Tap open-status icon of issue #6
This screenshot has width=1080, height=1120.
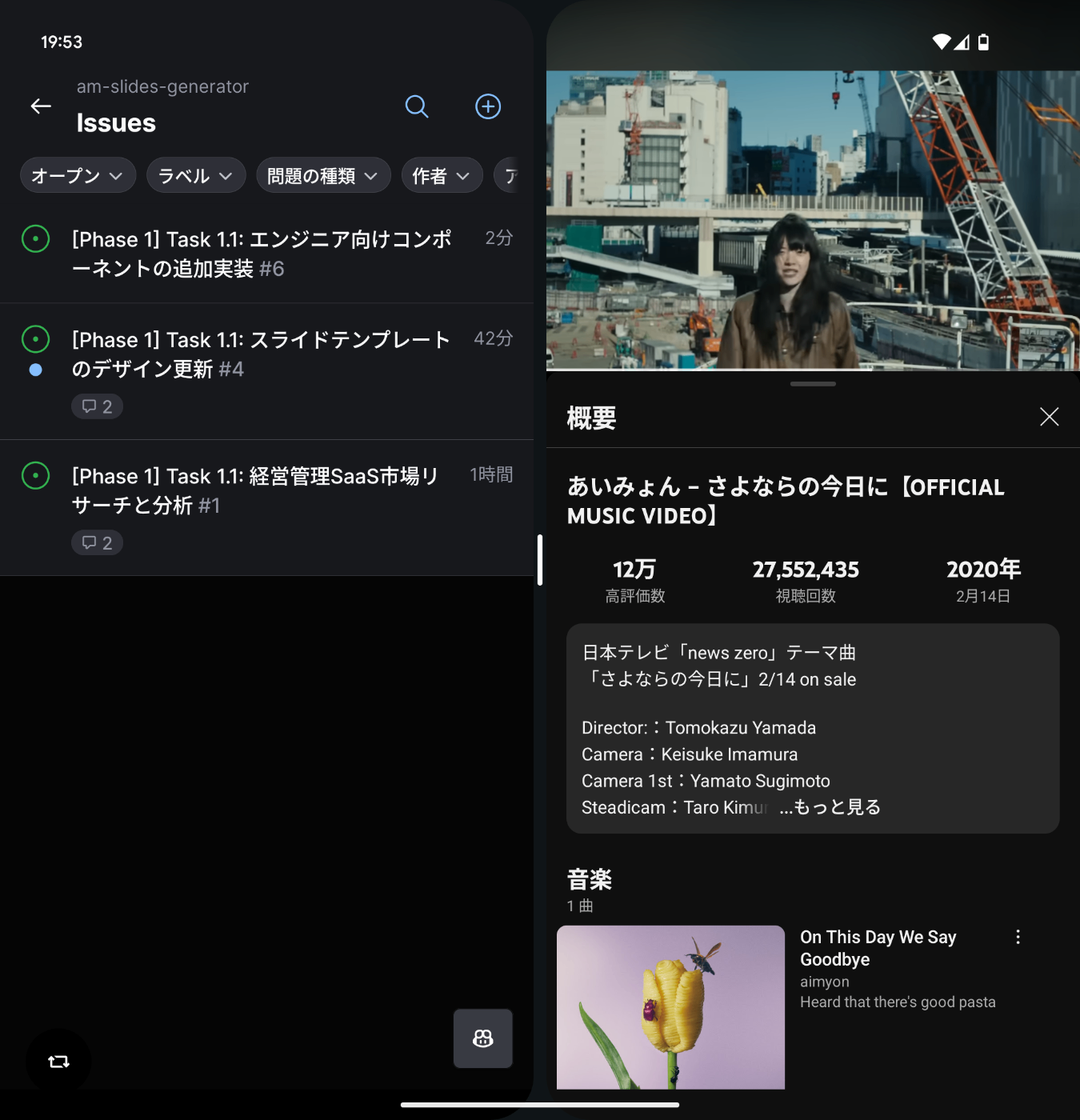tap(35, 238)
